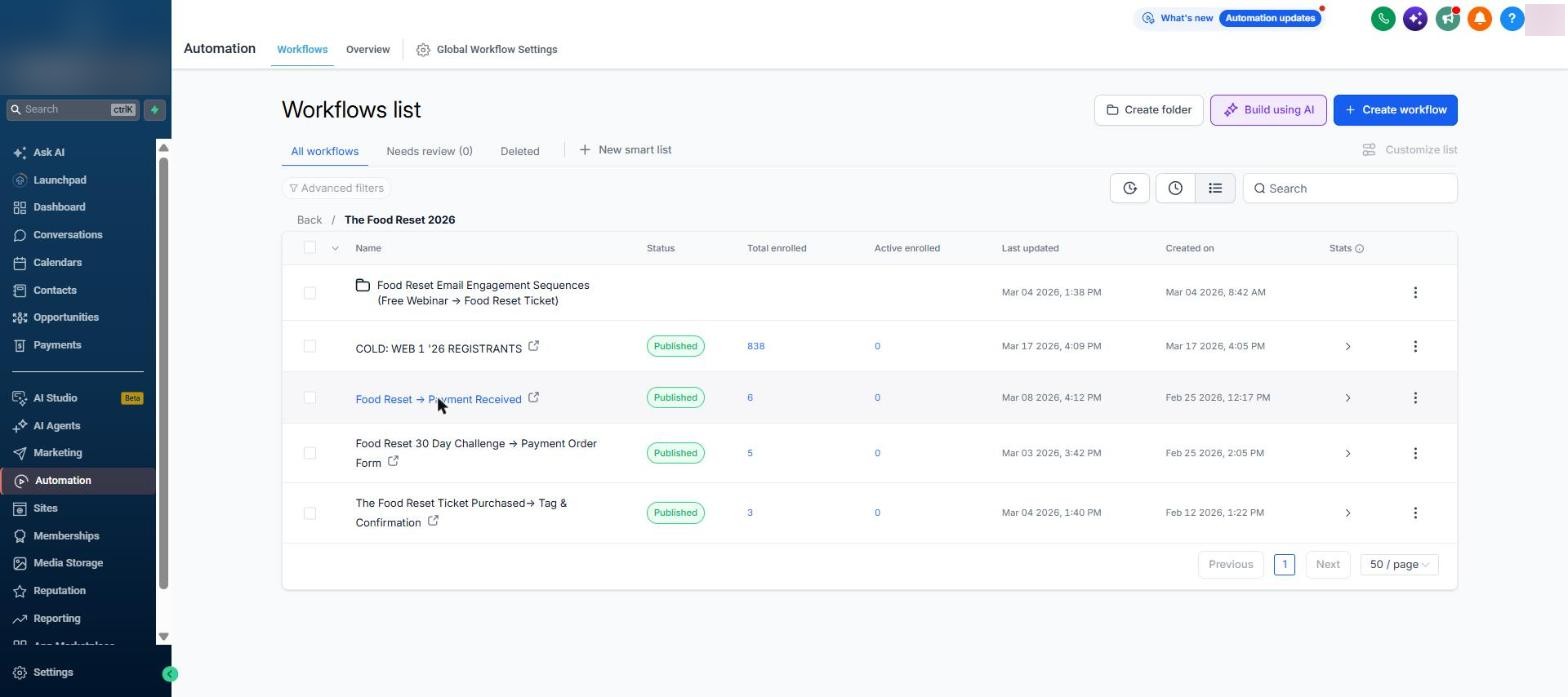Toggle the select-all checkbox in table header

(x=310, y=248)
